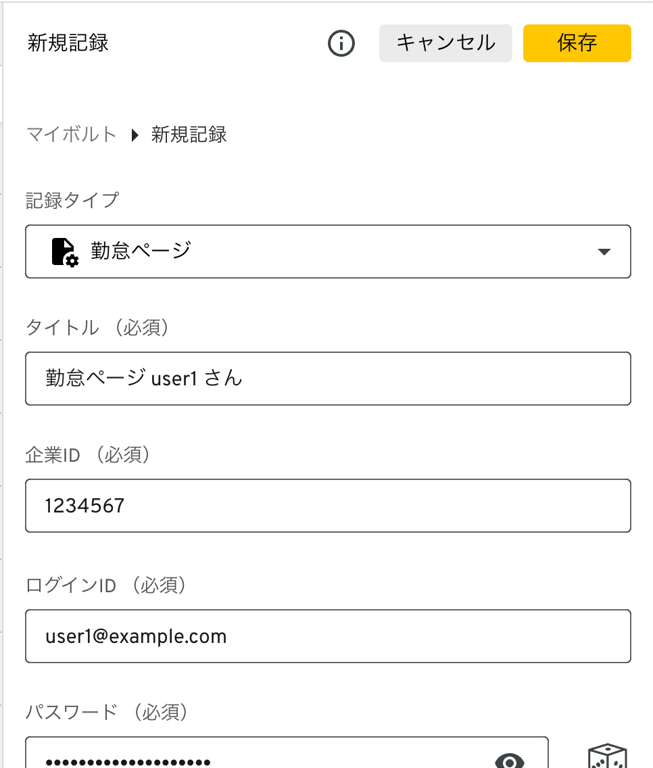Show password with the eye icon
653x768 pixels.
click(x=510, y=761)
